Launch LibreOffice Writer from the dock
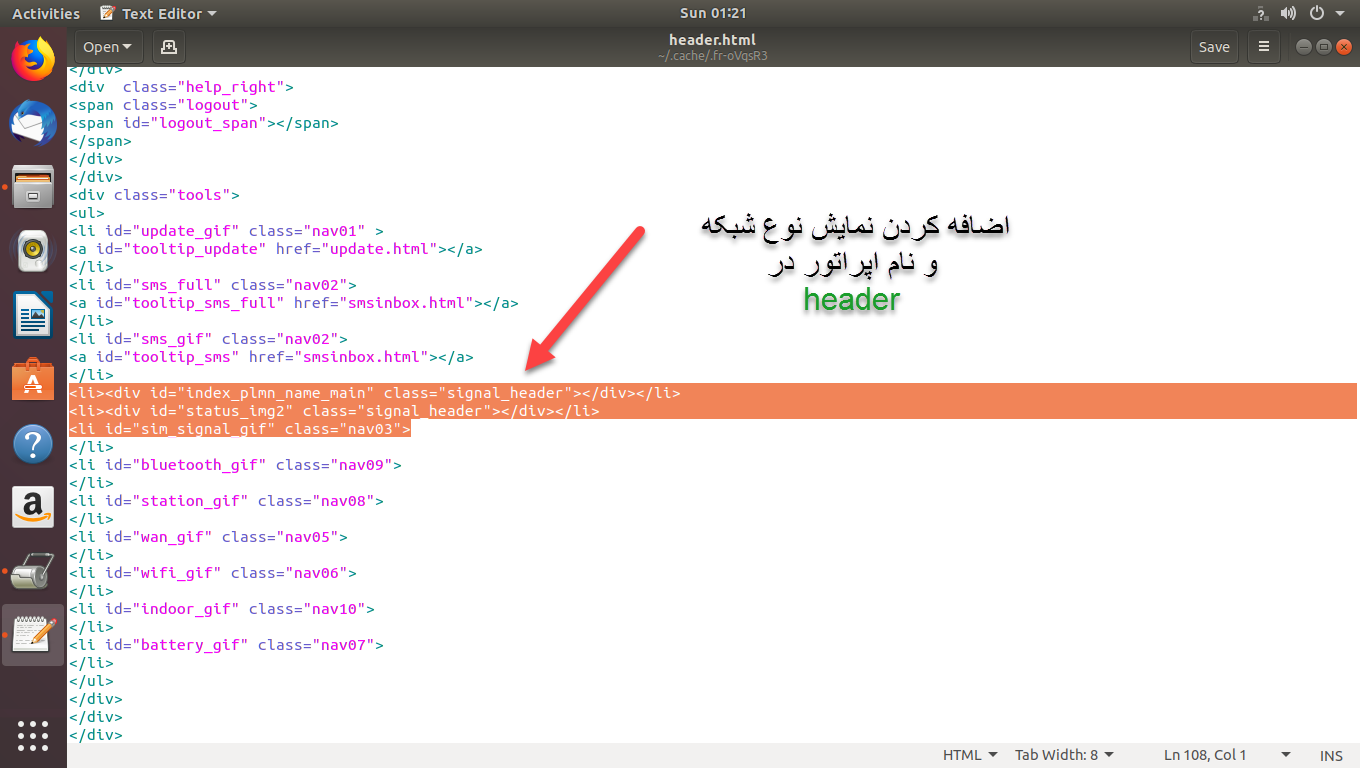 [33, 316]
